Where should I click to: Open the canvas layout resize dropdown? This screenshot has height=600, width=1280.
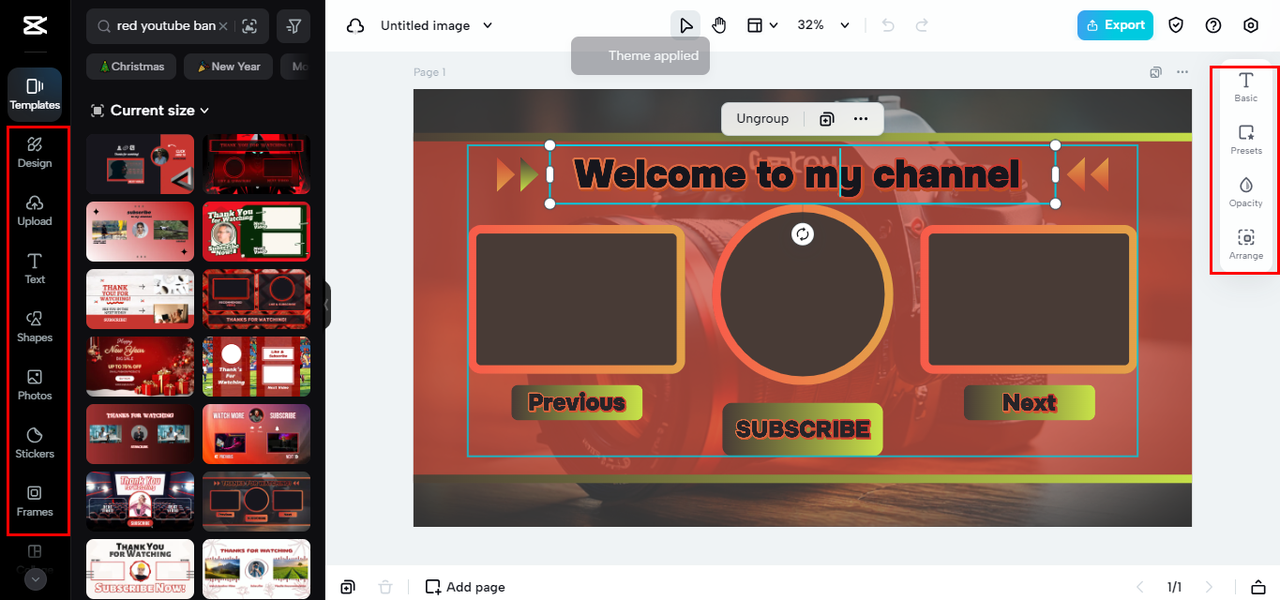763,25
